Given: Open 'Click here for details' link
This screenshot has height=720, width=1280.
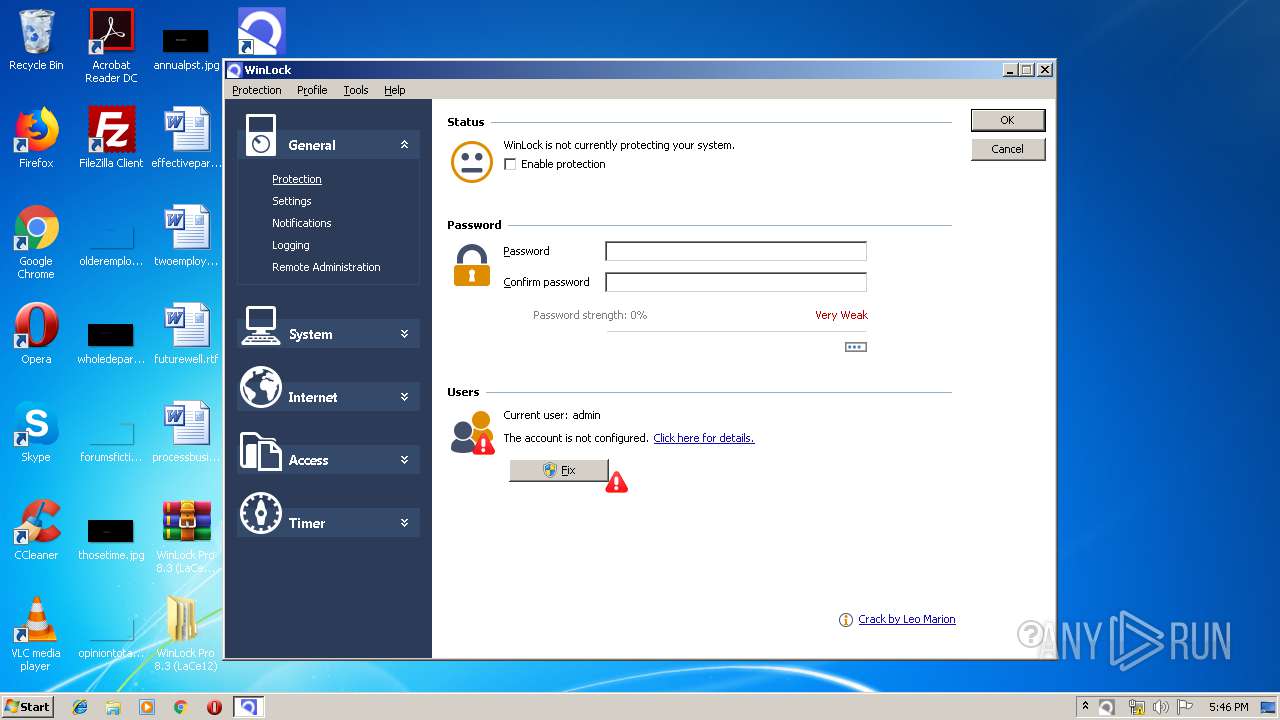Looking at the screenshot, I should 704,438.
